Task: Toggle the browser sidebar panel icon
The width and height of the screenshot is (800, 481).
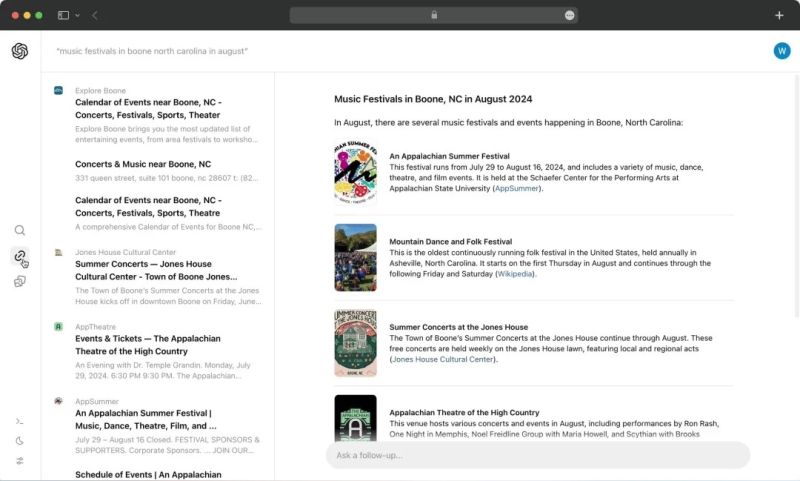Action: 63,15
